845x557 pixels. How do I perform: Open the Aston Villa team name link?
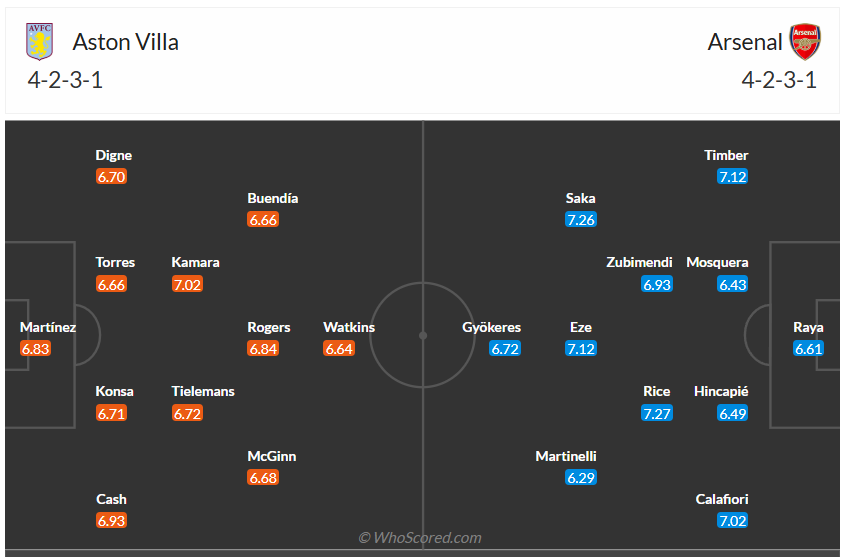pyautogui.click(x=126, y=42)
